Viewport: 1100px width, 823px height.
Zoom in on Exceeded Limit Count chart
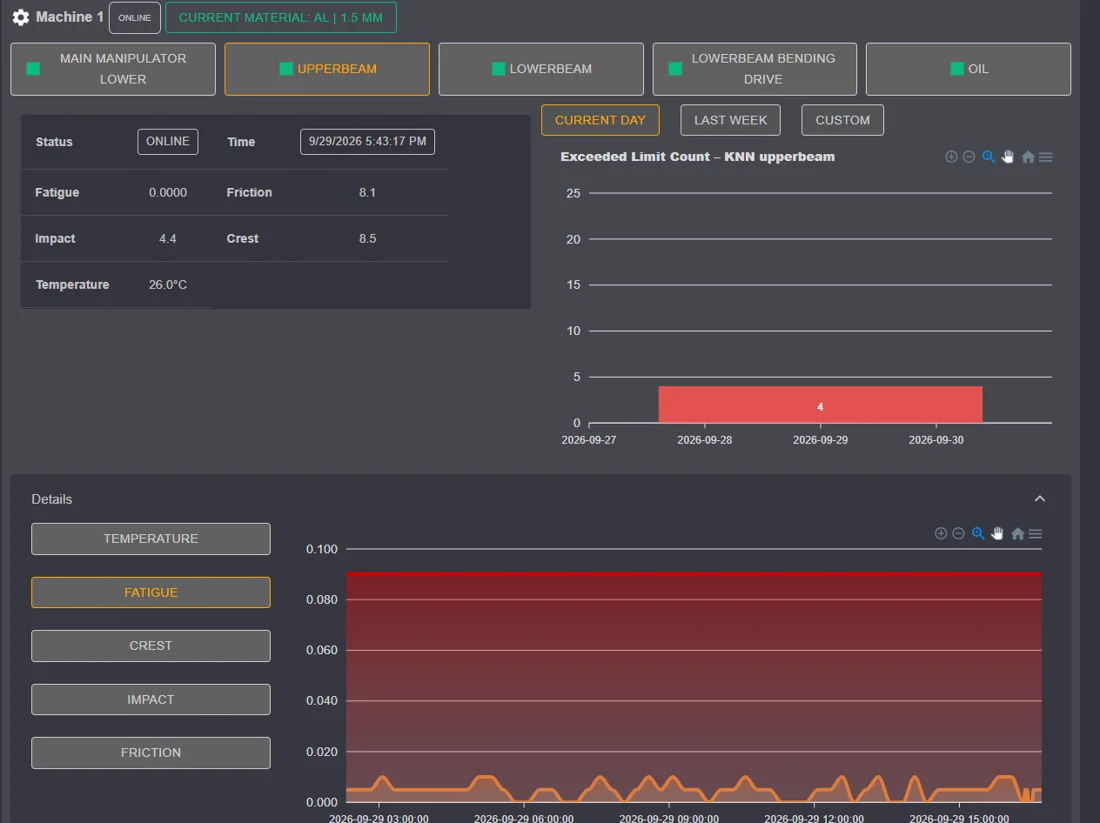click(951, 157)
